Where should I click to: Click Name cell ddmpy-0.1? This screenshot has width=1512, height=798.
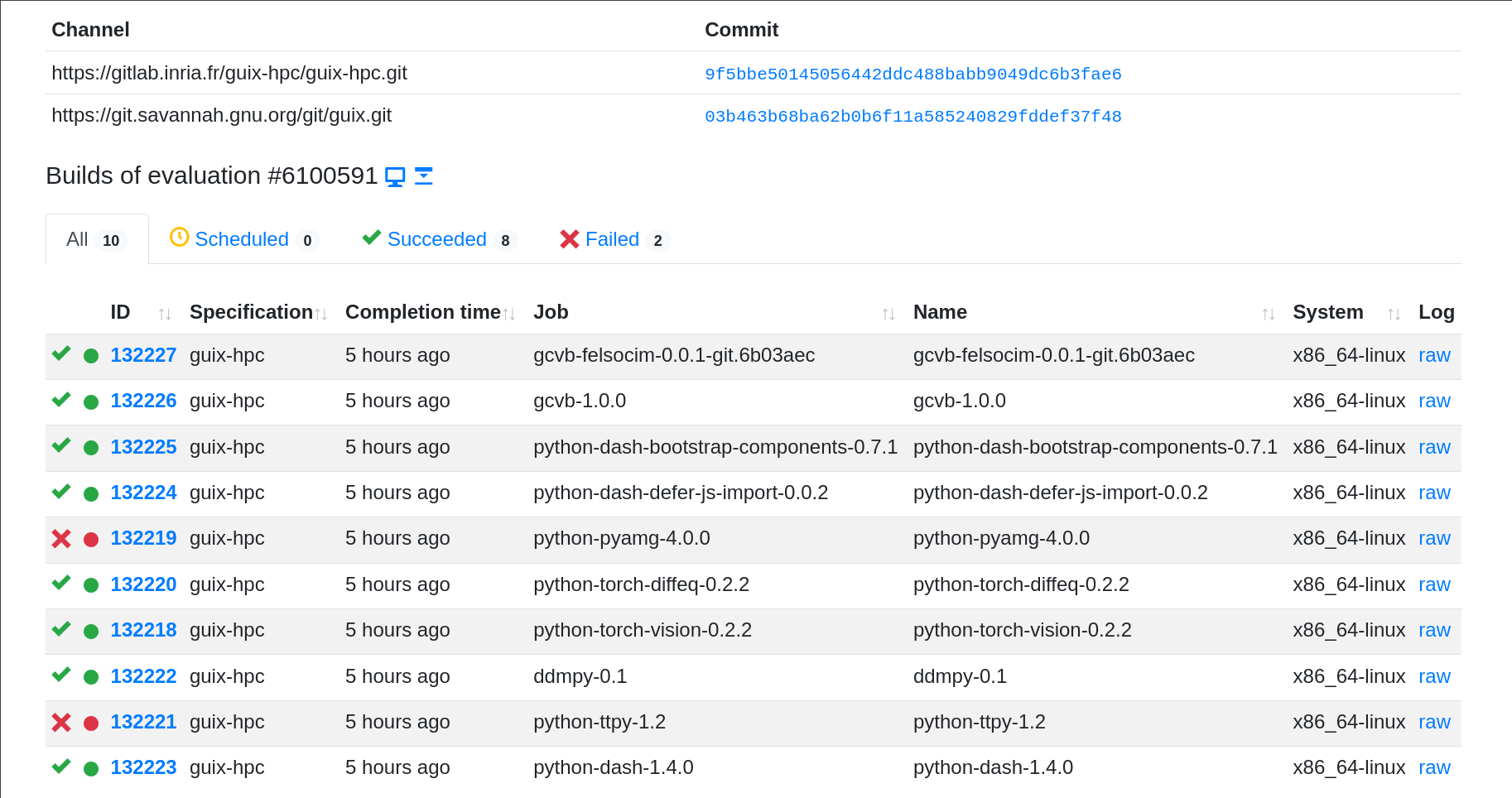(960, 676)
